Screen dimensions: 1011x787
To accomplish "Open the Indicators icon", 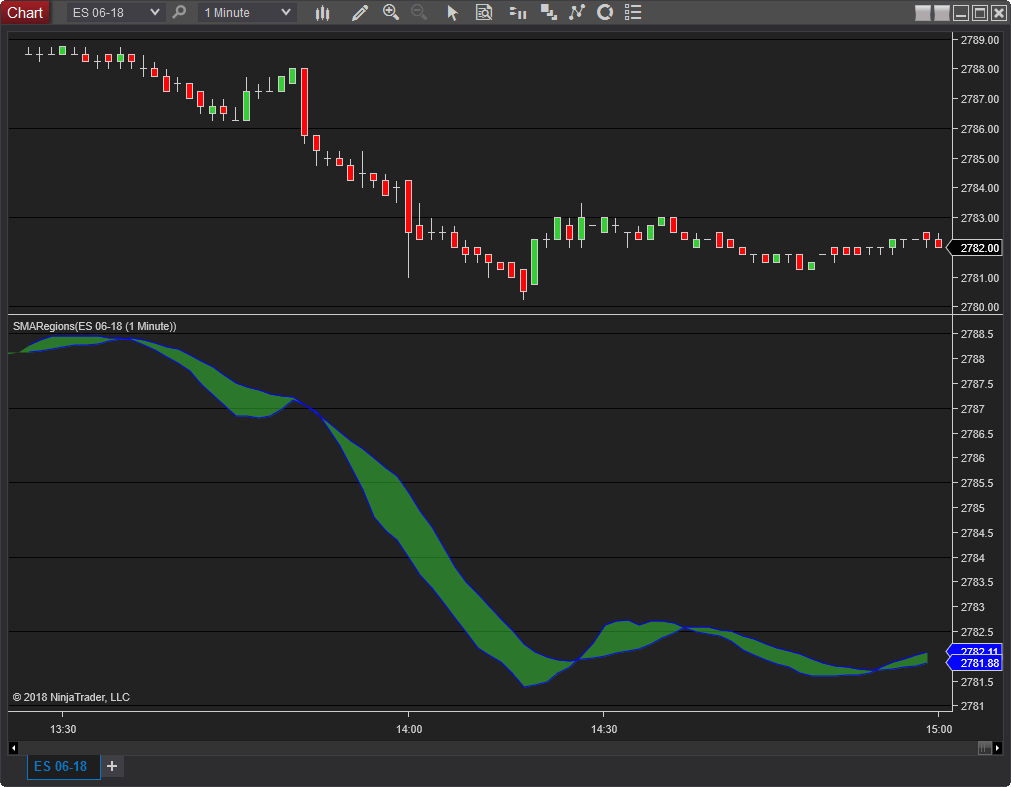I will (x=576, y=12).
